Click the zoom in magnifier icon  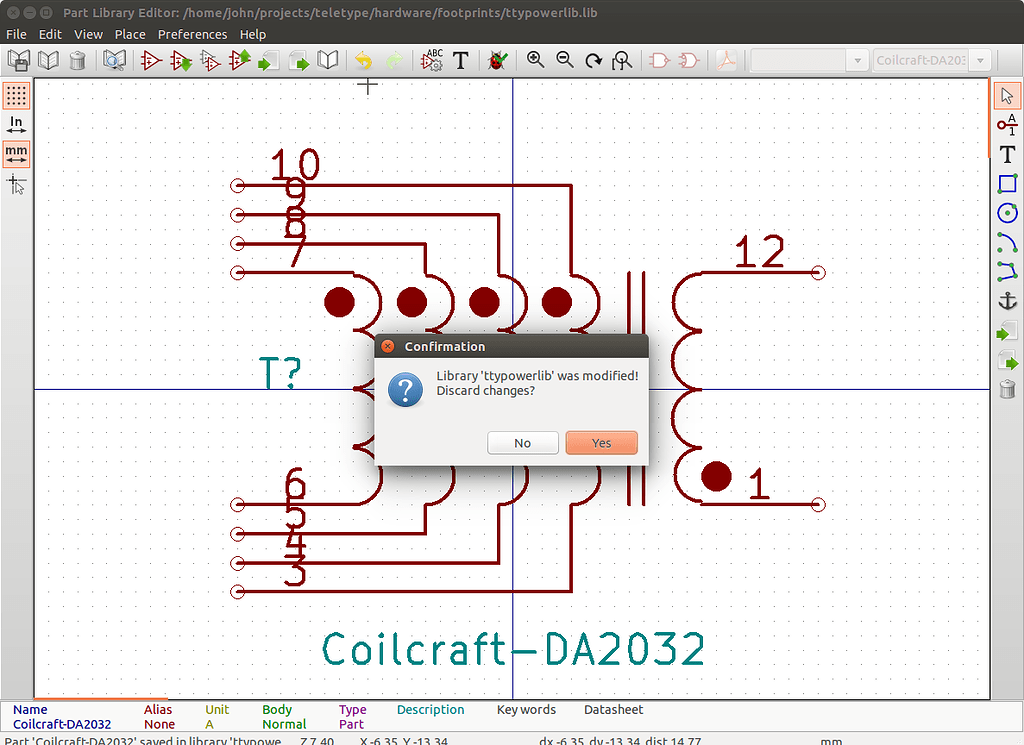tap(536, 61)
